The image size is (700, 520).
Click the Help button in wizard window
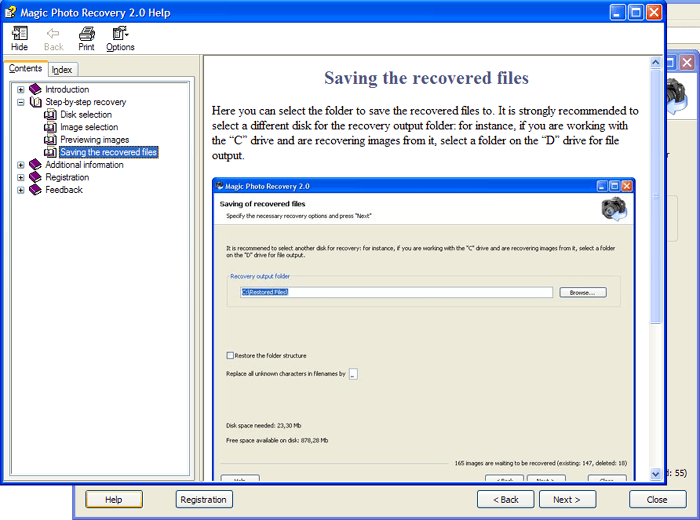(114, 499)
